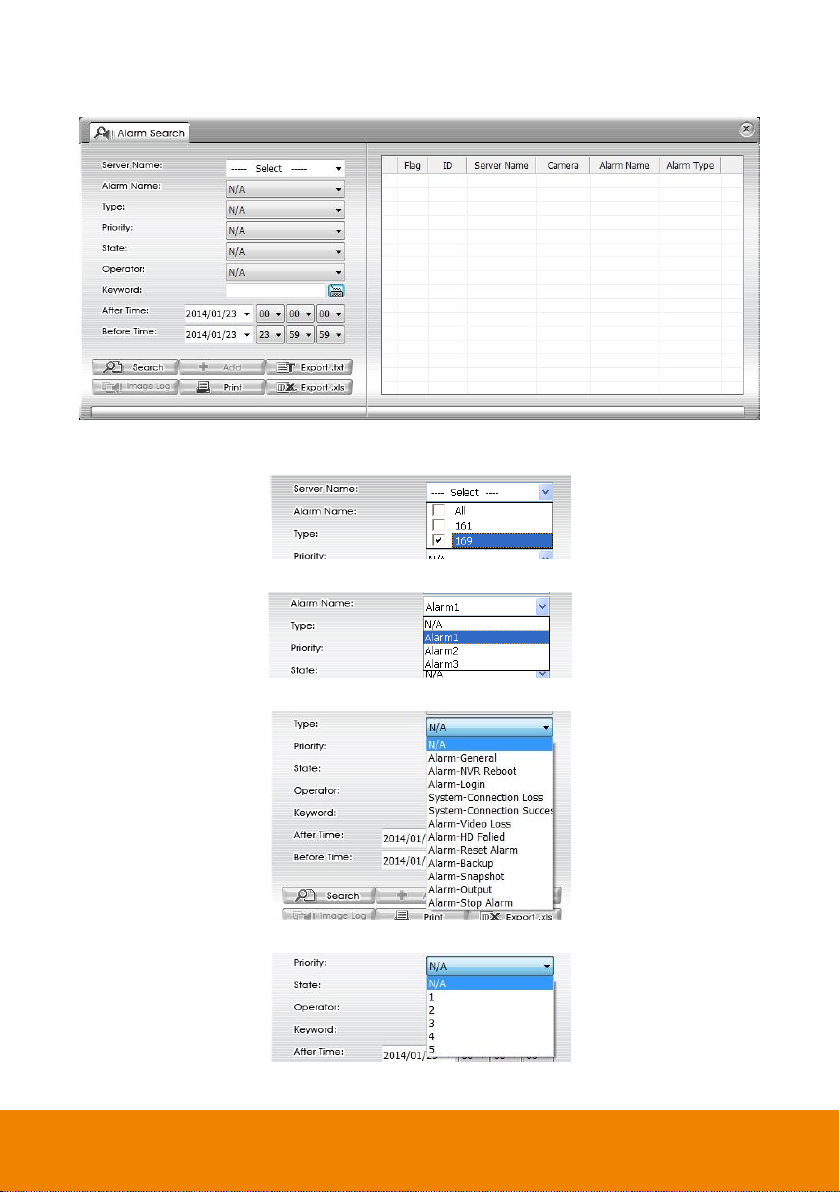
Task: Close the Alarm Search window
Action: [x=746, y=129]
